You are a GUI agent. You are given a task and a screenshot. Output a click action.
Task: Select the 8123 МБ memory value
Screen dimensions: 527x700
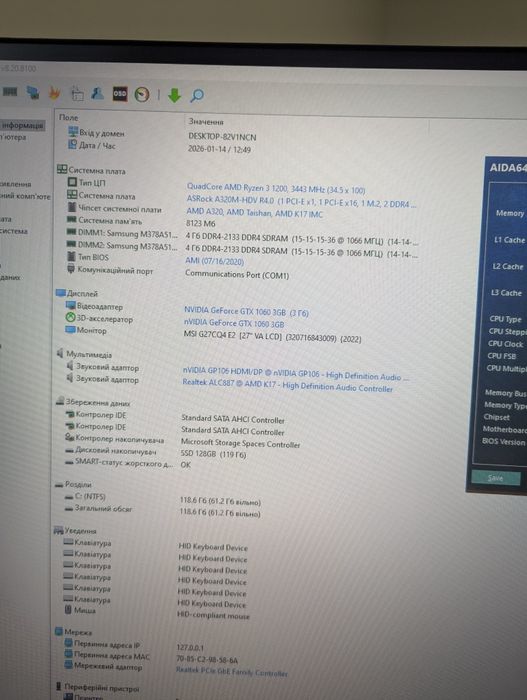(x=201, y=223)
